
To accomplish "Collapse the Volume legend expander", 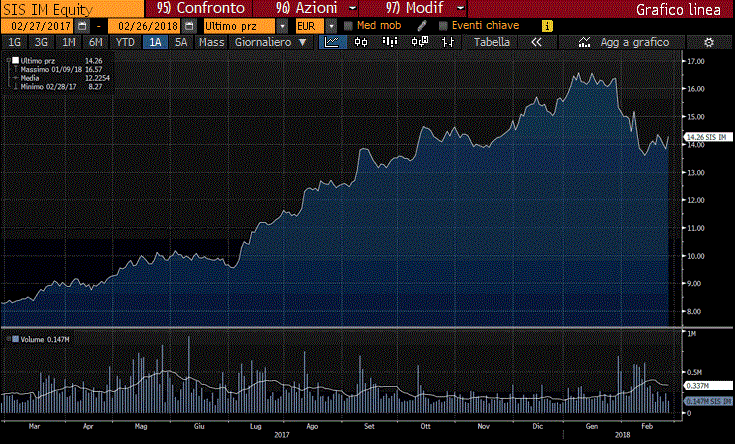I will click(x=8, y=339).
